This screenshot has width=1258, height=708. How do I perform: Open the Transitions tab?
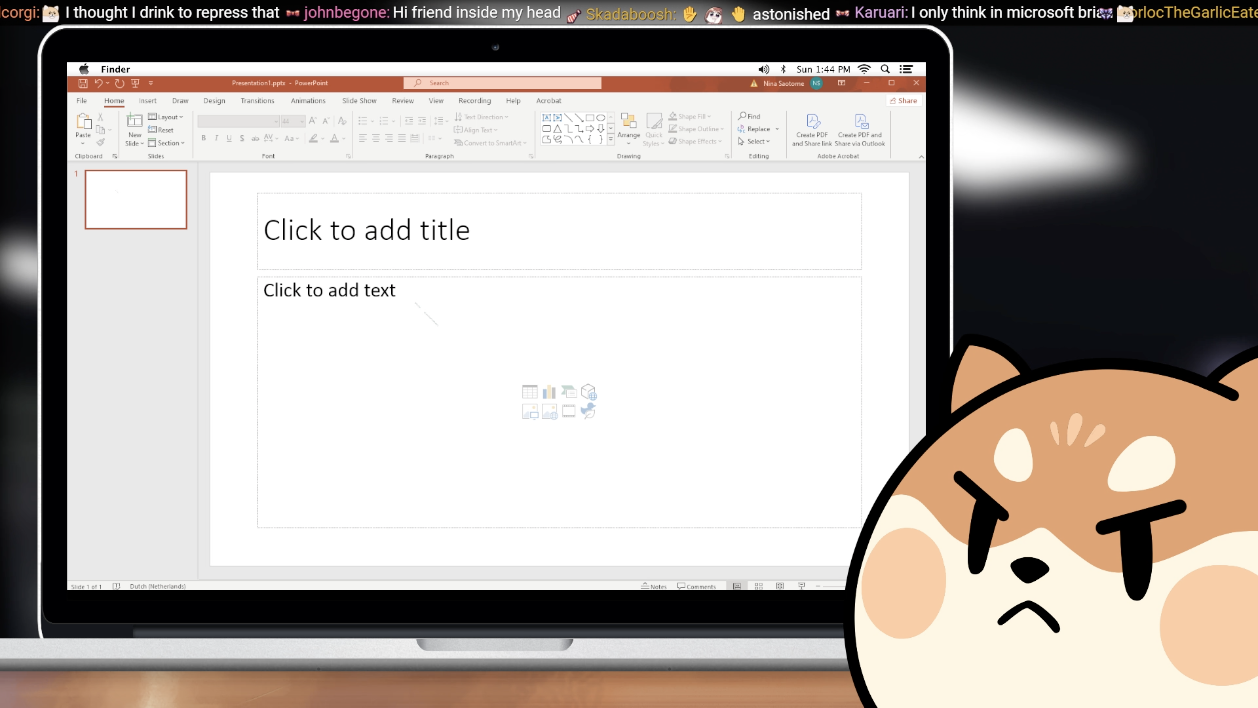coord(257,101)
